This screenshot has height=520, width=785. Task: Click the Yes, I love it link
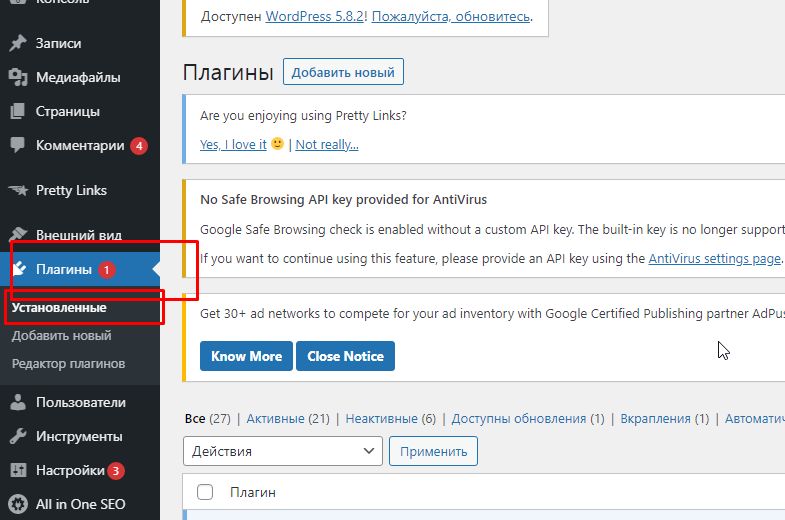pyautogui.click(x=233, y=145)
